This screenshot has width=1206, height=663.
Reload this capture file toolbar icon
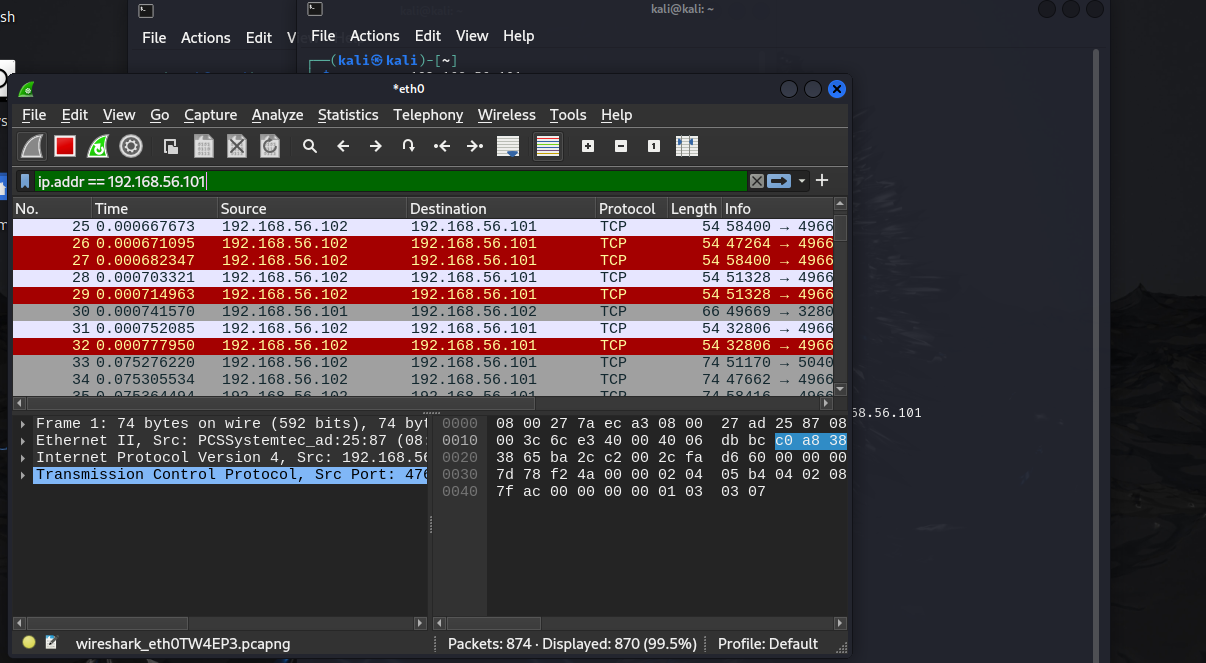[270, 146]
